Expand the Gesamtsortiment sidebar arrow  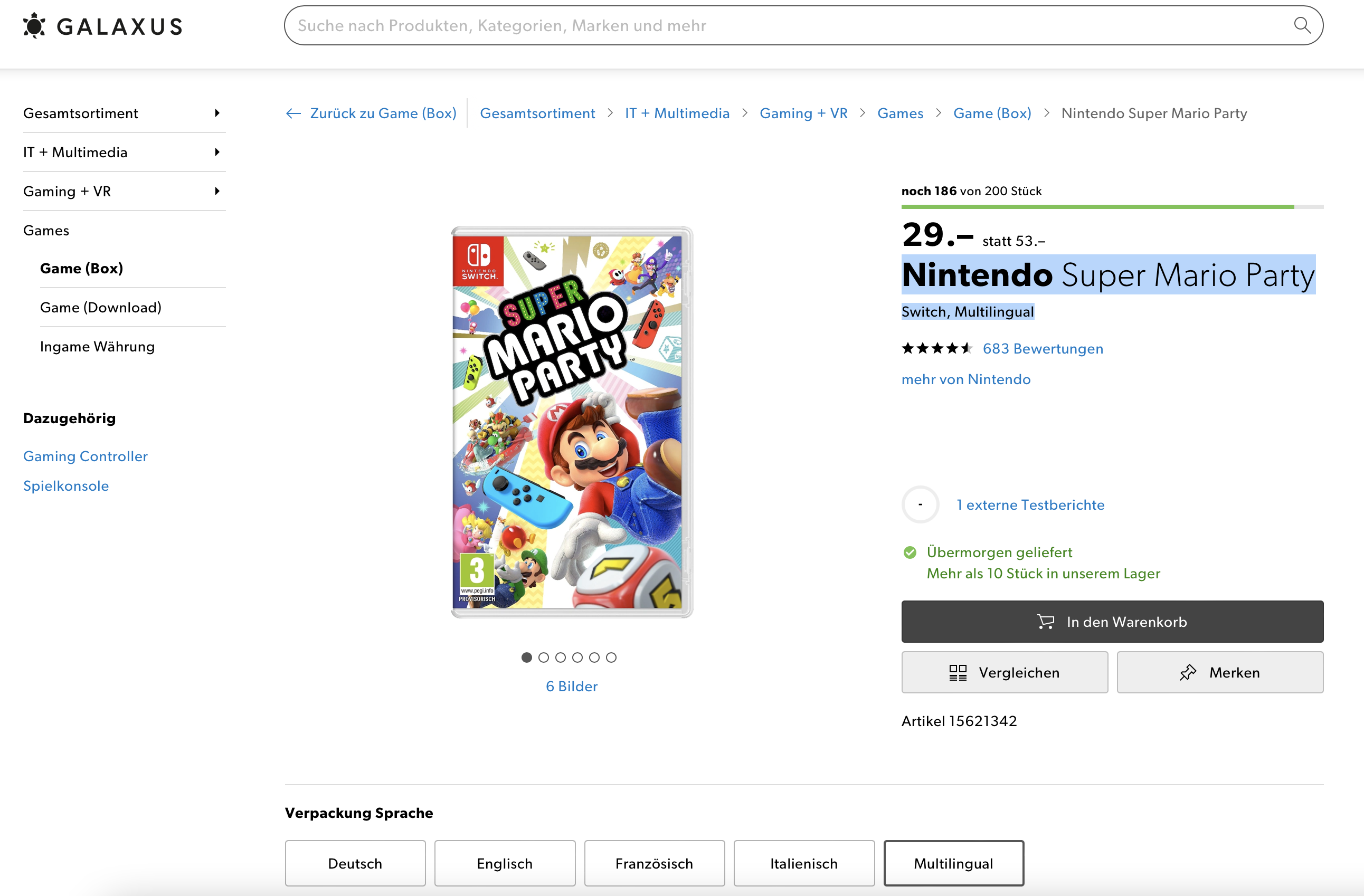217,113
